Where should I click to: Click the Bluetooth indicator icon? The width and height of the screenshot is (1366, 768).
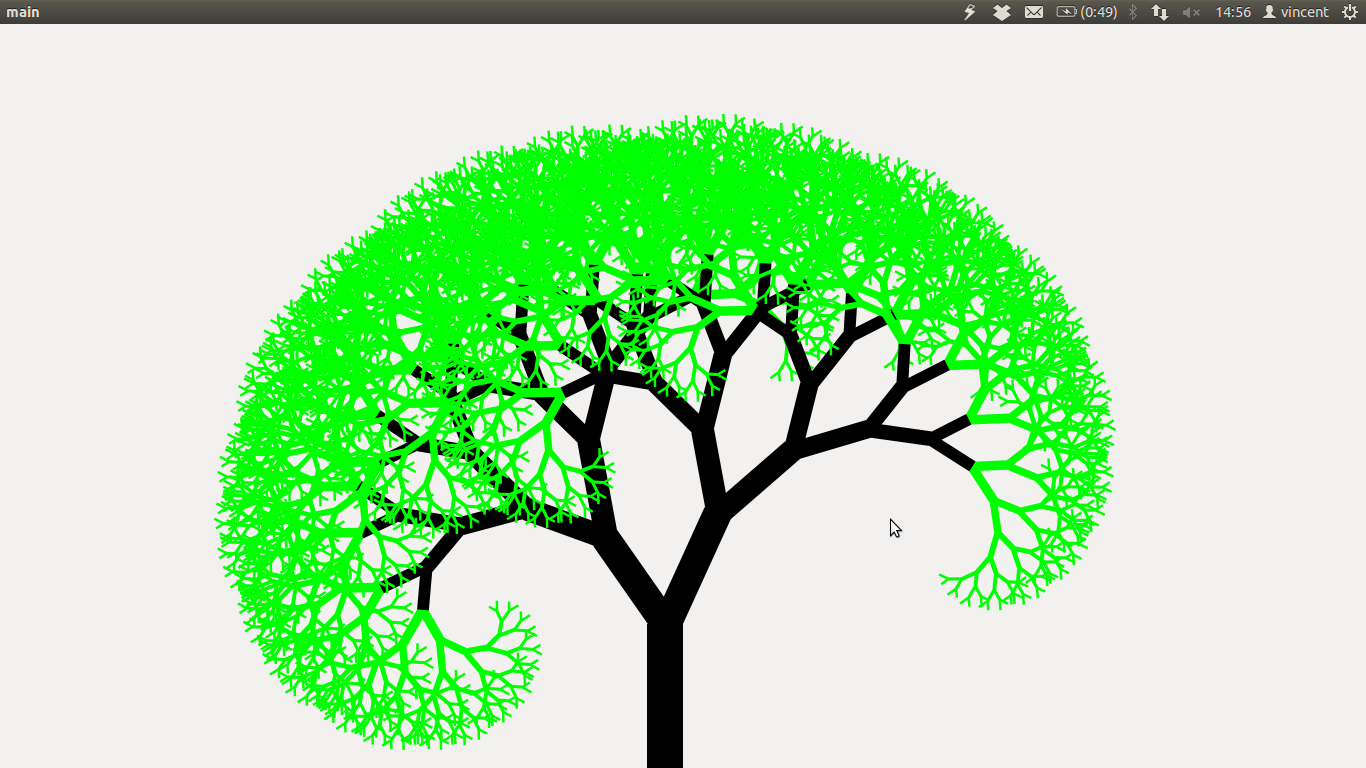click(x=1133, y=12)
